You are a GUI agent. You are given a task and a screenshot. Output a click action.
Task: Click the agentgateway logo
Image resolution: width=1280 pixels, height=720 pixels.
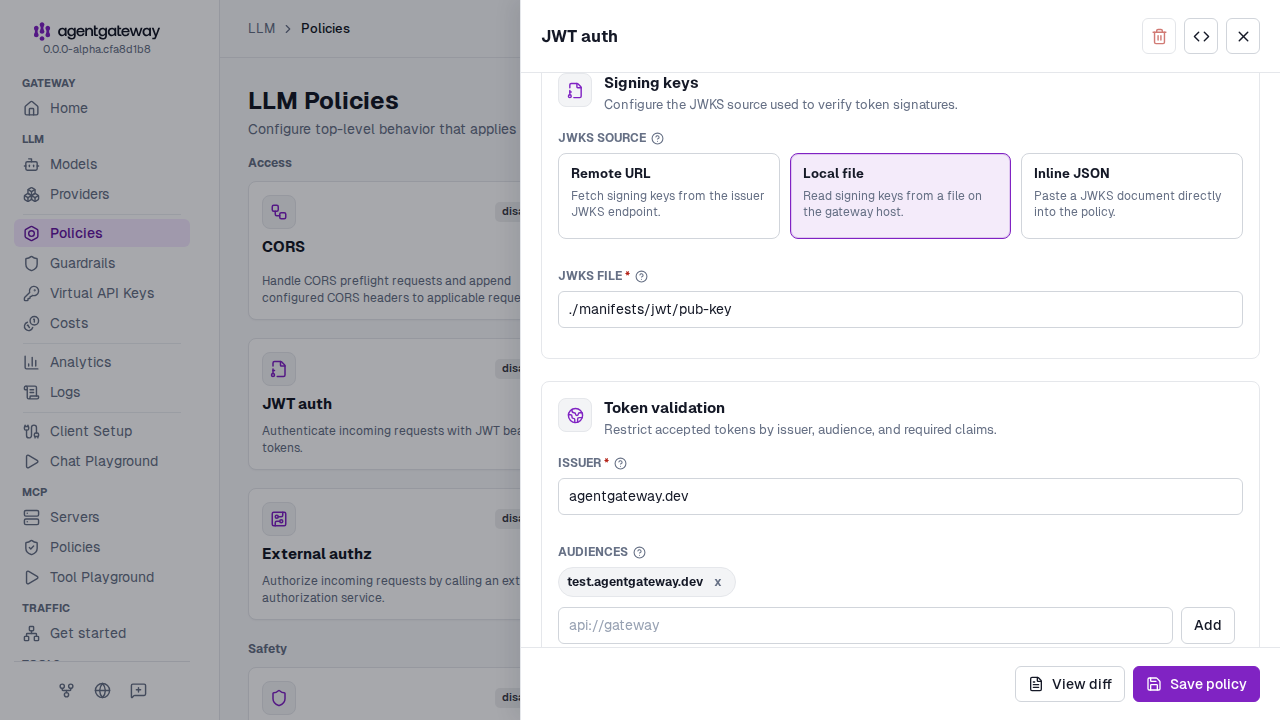coord(96,32)
